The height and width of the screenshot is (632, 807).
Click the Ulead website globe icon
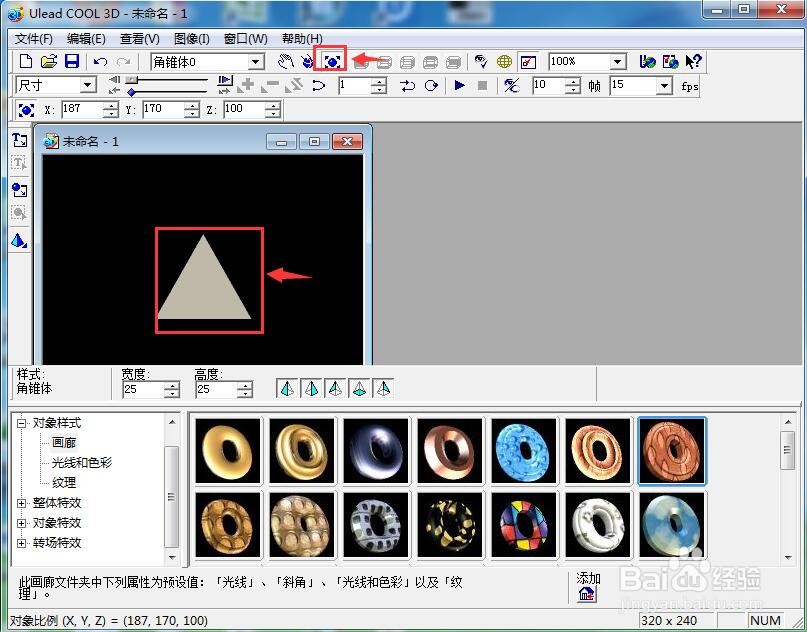coord(647,62)
